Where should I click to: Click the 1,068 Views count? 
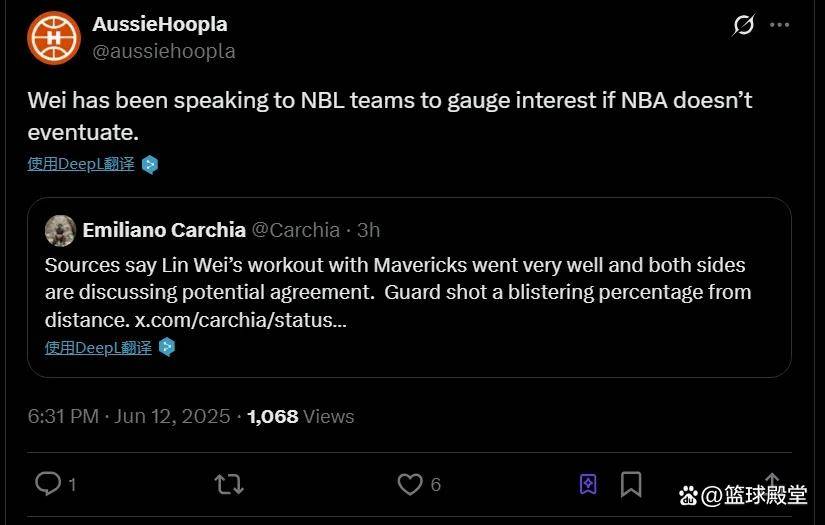pyautogui.click(x=300, y=416)
